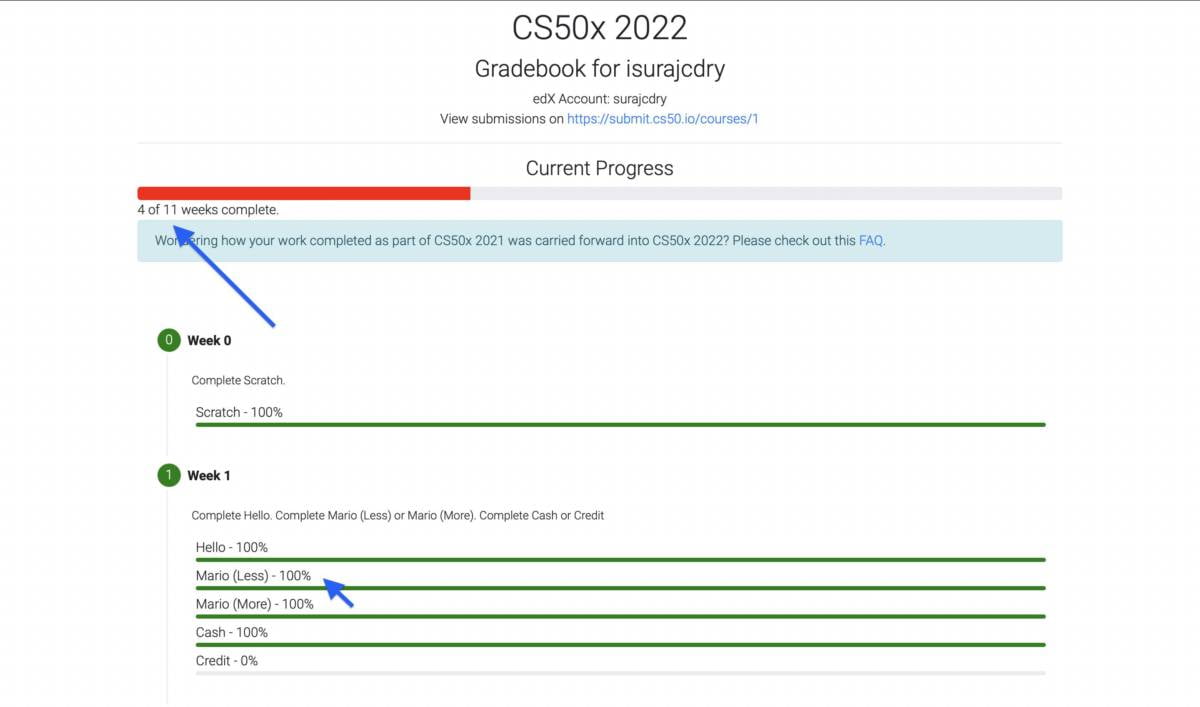Click the Week 1 requirements instruction text
1200x707 pixels.
(x=398, y=515)
